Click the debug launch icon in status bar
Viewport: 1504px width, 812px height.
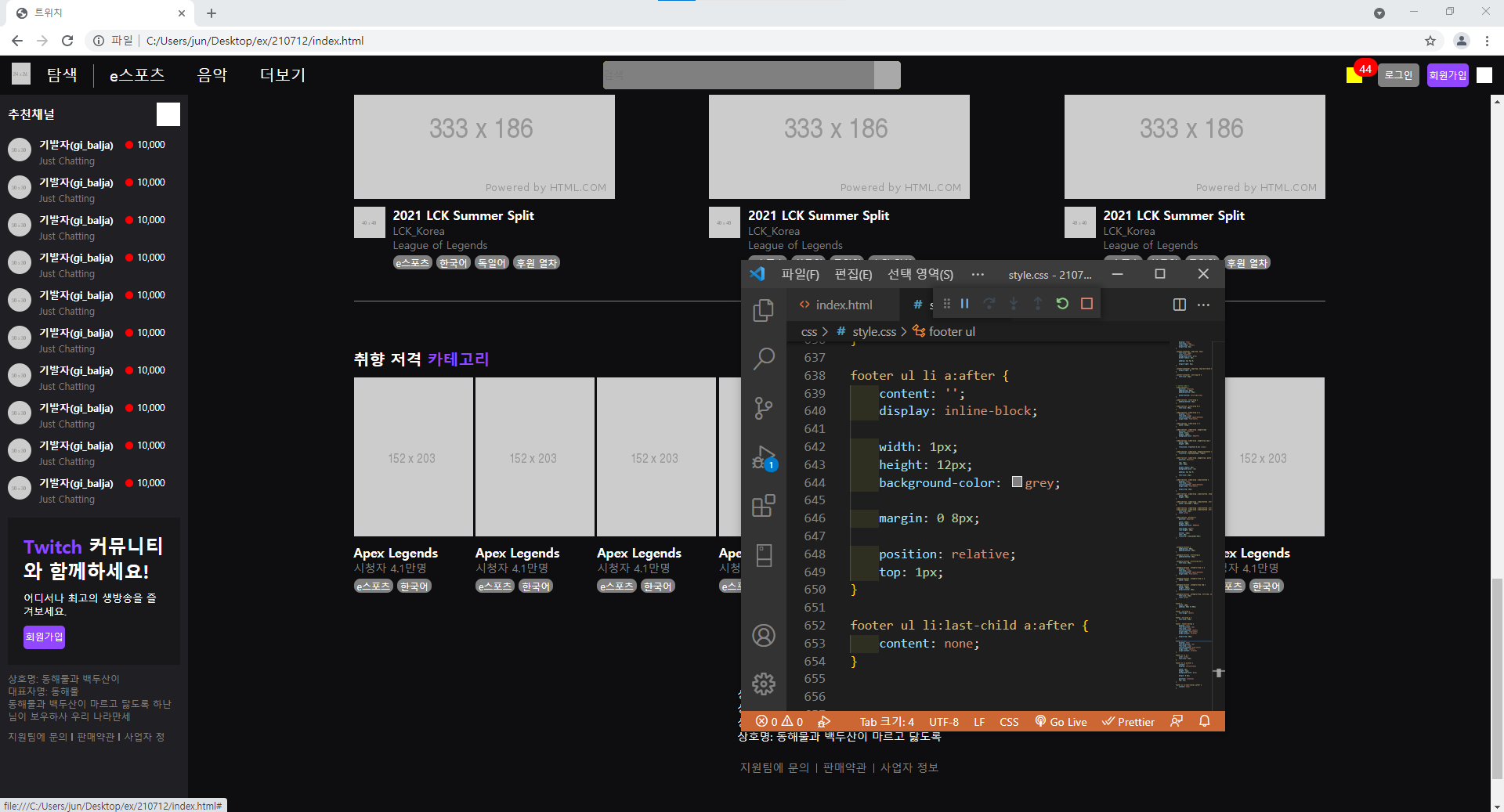coord(824,722)
